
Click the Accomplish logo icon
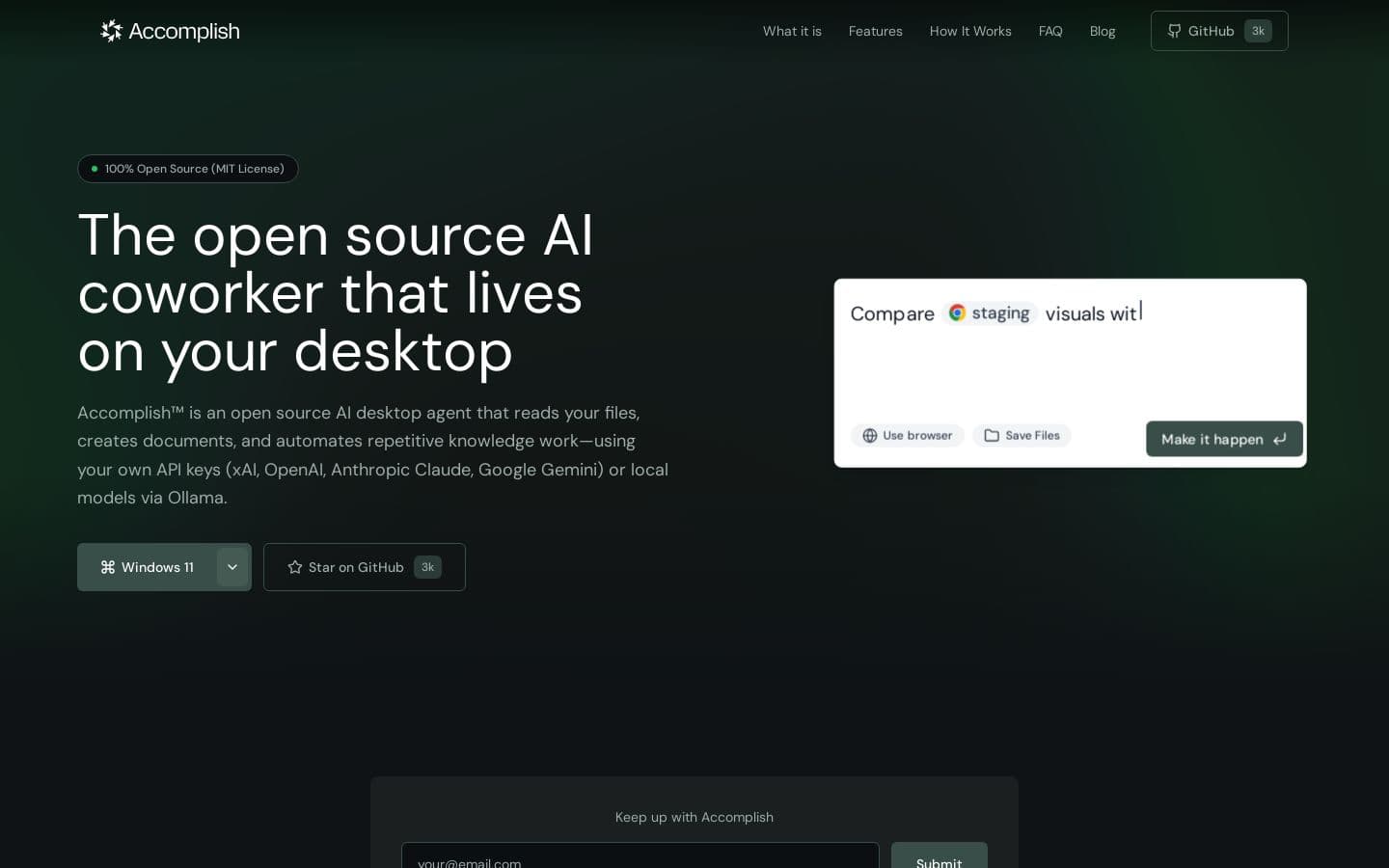[x=111, y=31]
